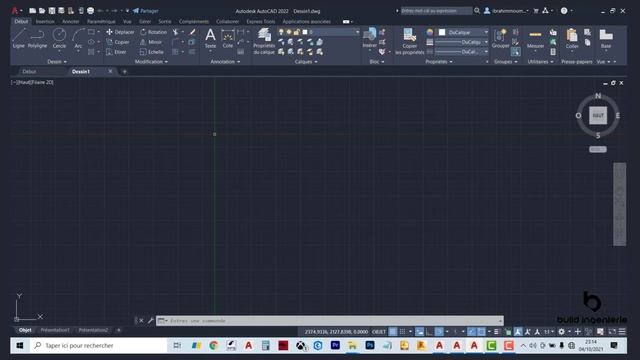640x360 pixels.
Task: Open Photoshop from the taskbar
Action: 370,345
